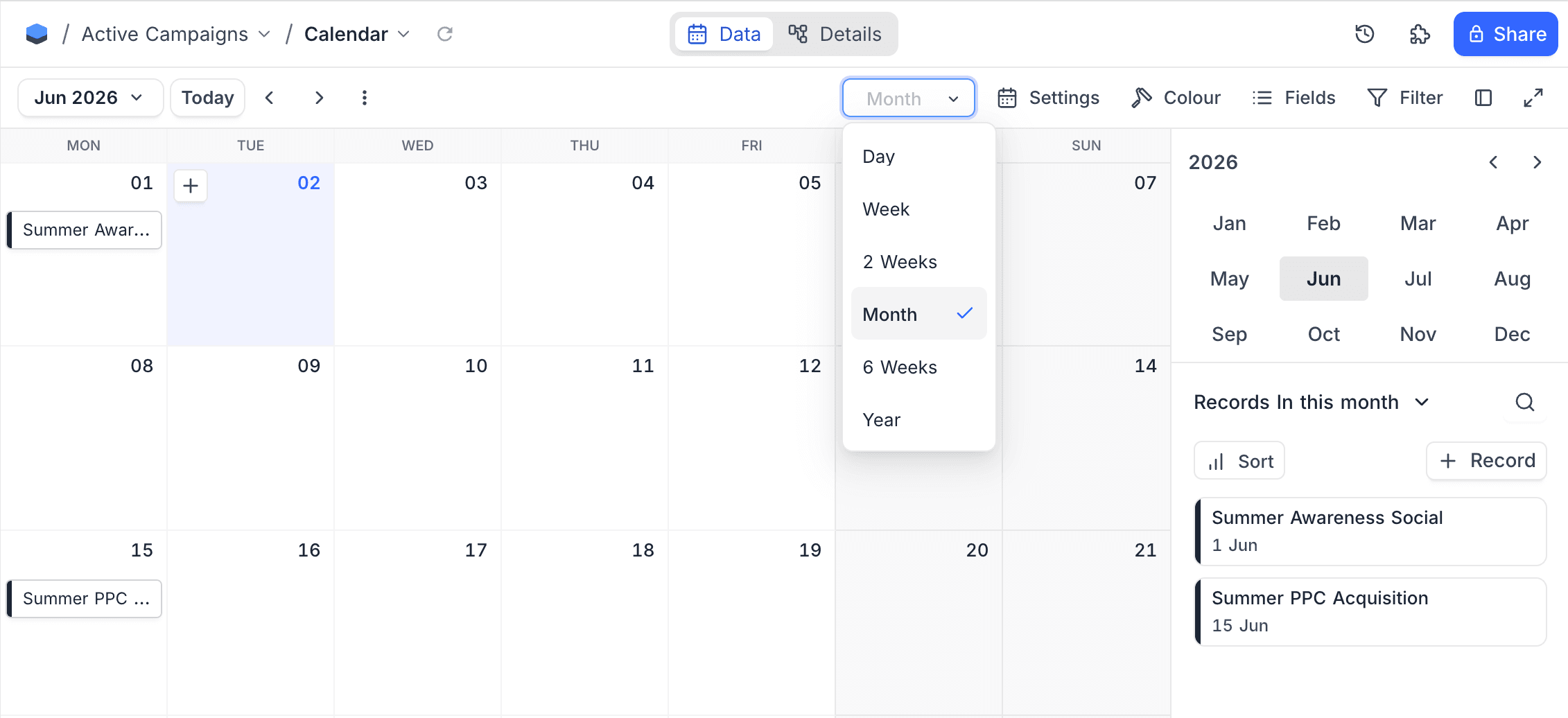Select highlighted Jun in the month picker
The image size is (1568, 718).
(x=1324, y=279)
